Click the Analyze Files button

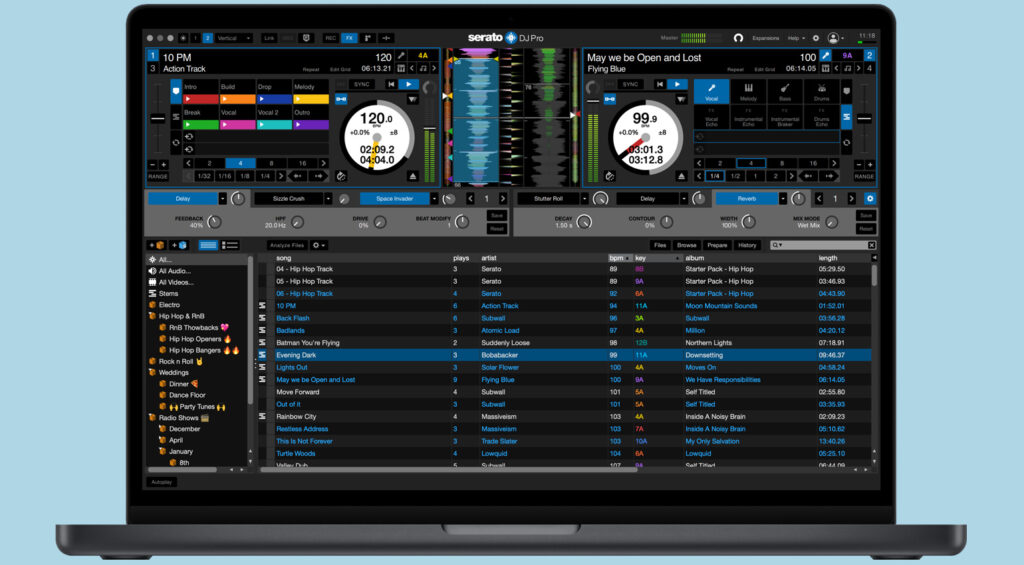coord(287,245)
